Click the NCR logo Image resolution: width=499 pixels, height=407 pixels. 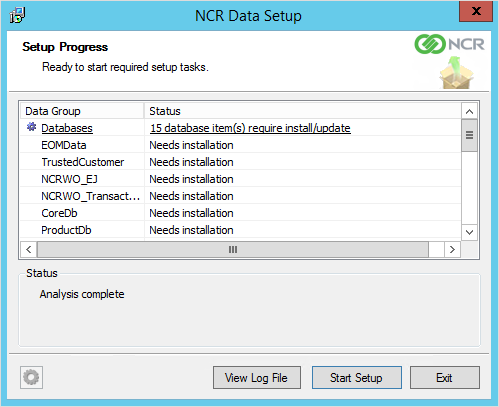pos(449,44)
